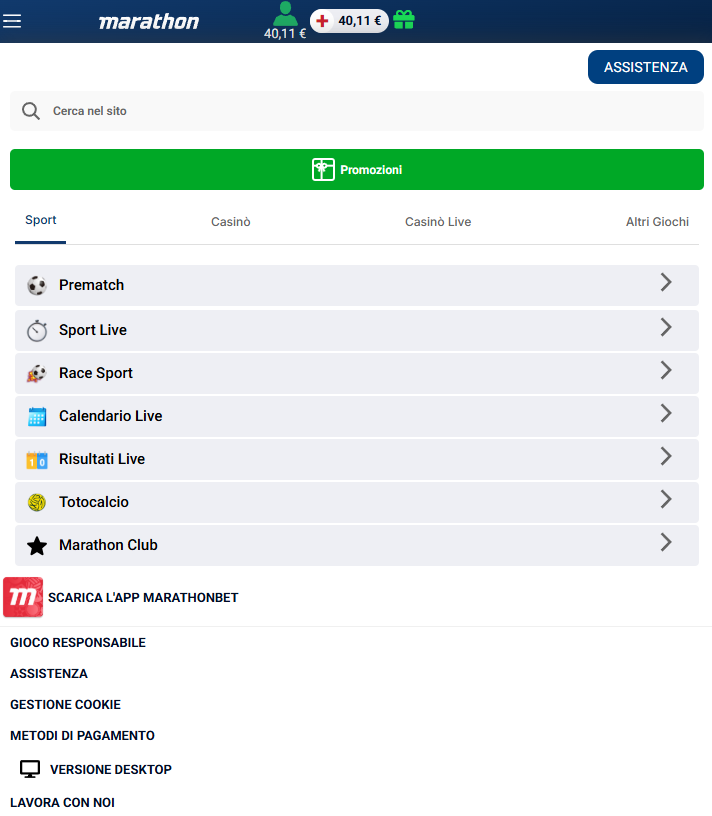This screenshot has height=816, width=712.
Task: Click the 40,11 € balance pill
Action: [x=349, y=21]
